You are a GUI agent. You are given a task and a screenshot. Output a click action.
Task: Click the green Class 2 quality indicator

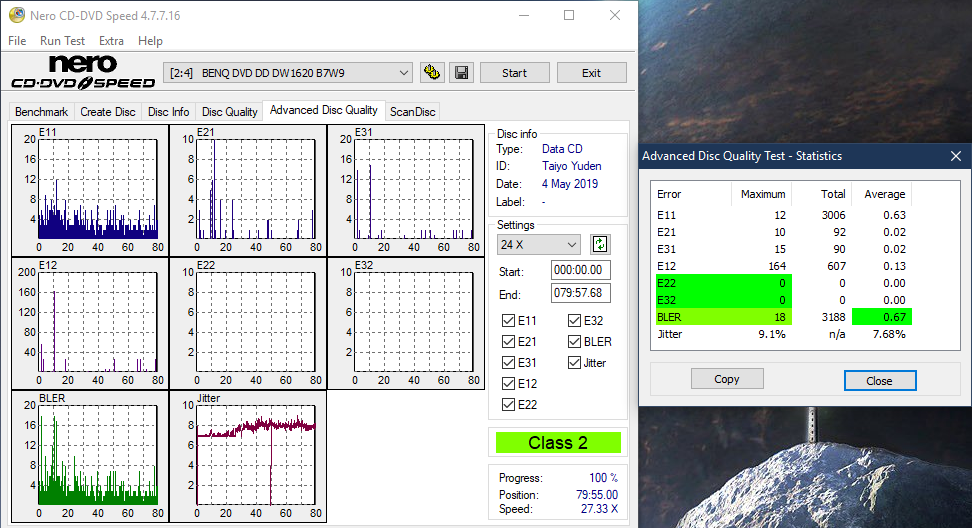coord(558,443)
